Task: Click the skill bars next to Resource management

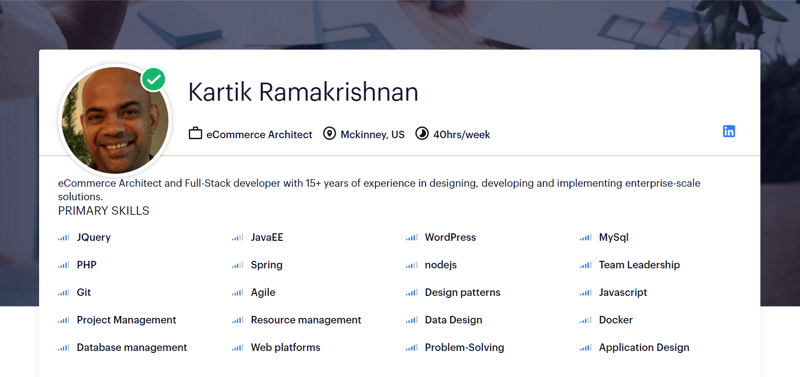Action: pyautogui.click(x=237, y=320)
